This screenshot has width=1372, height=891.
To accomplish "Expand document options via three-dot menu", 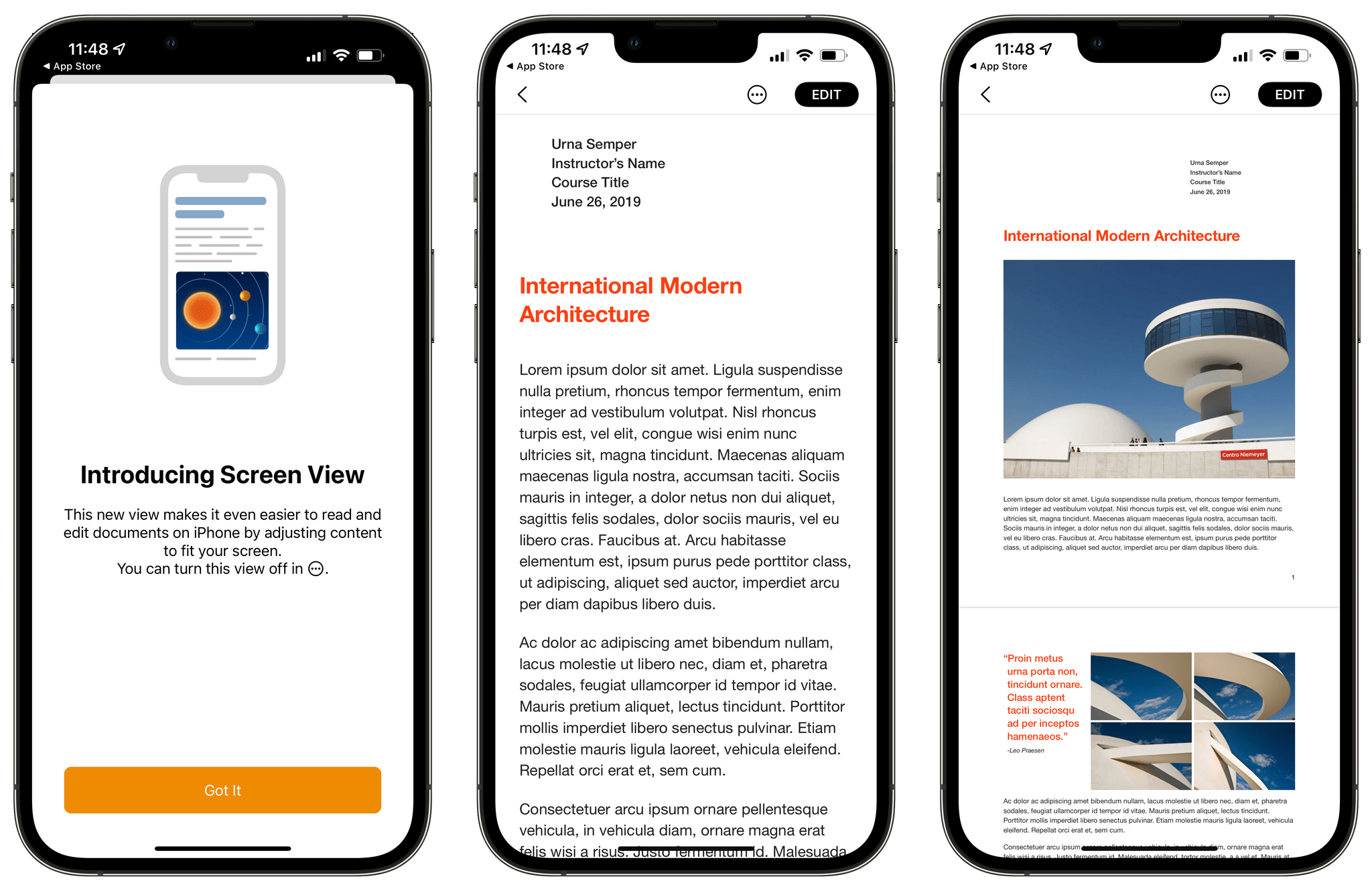I will pos(759,94).
